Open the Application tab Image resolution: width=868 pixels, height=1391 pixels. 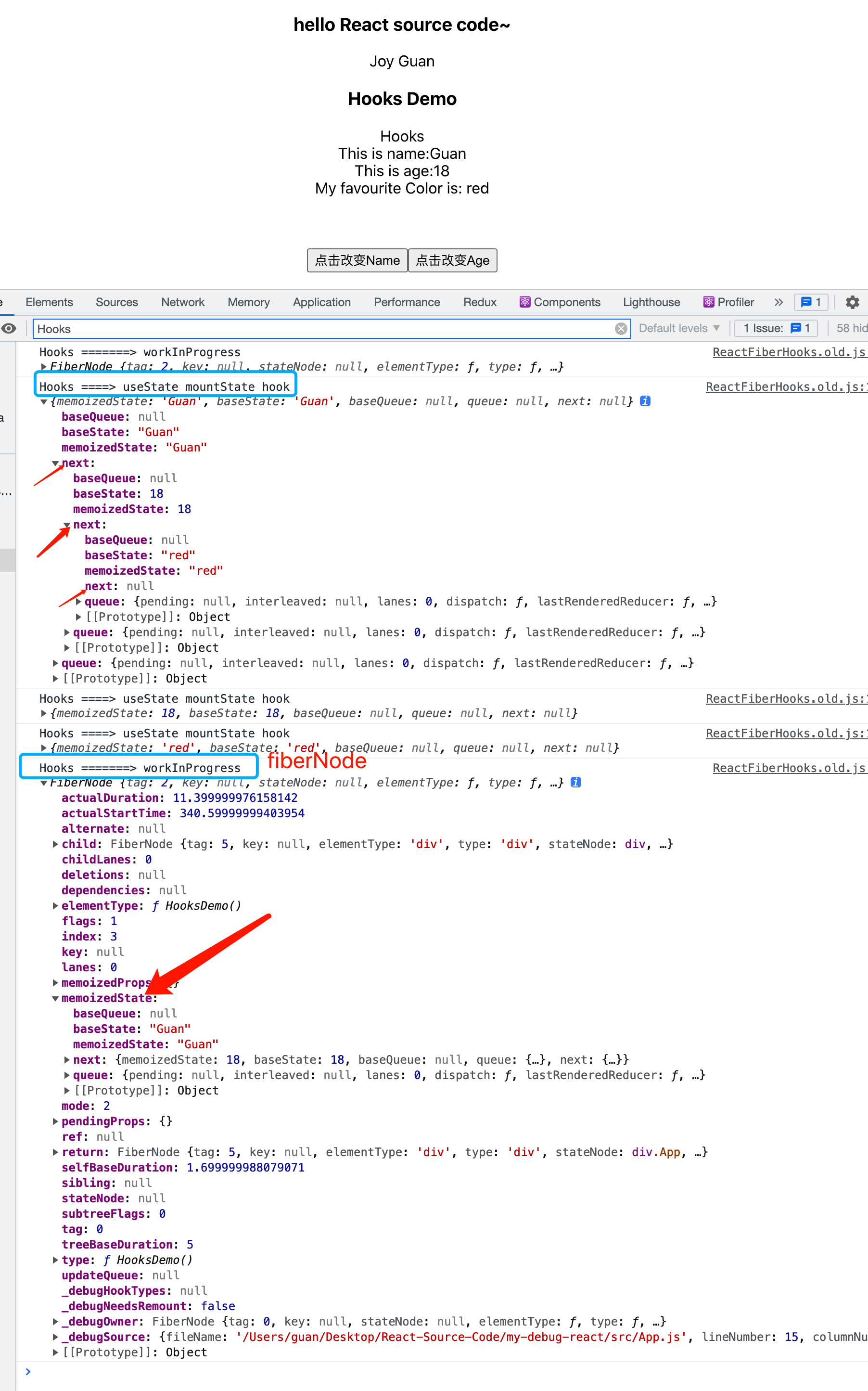click(x=321, y=302)
